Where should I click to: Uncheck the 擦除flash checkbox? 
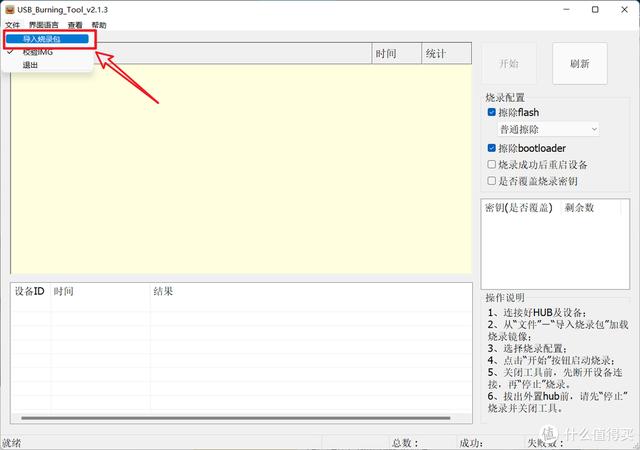coord(492,112)
